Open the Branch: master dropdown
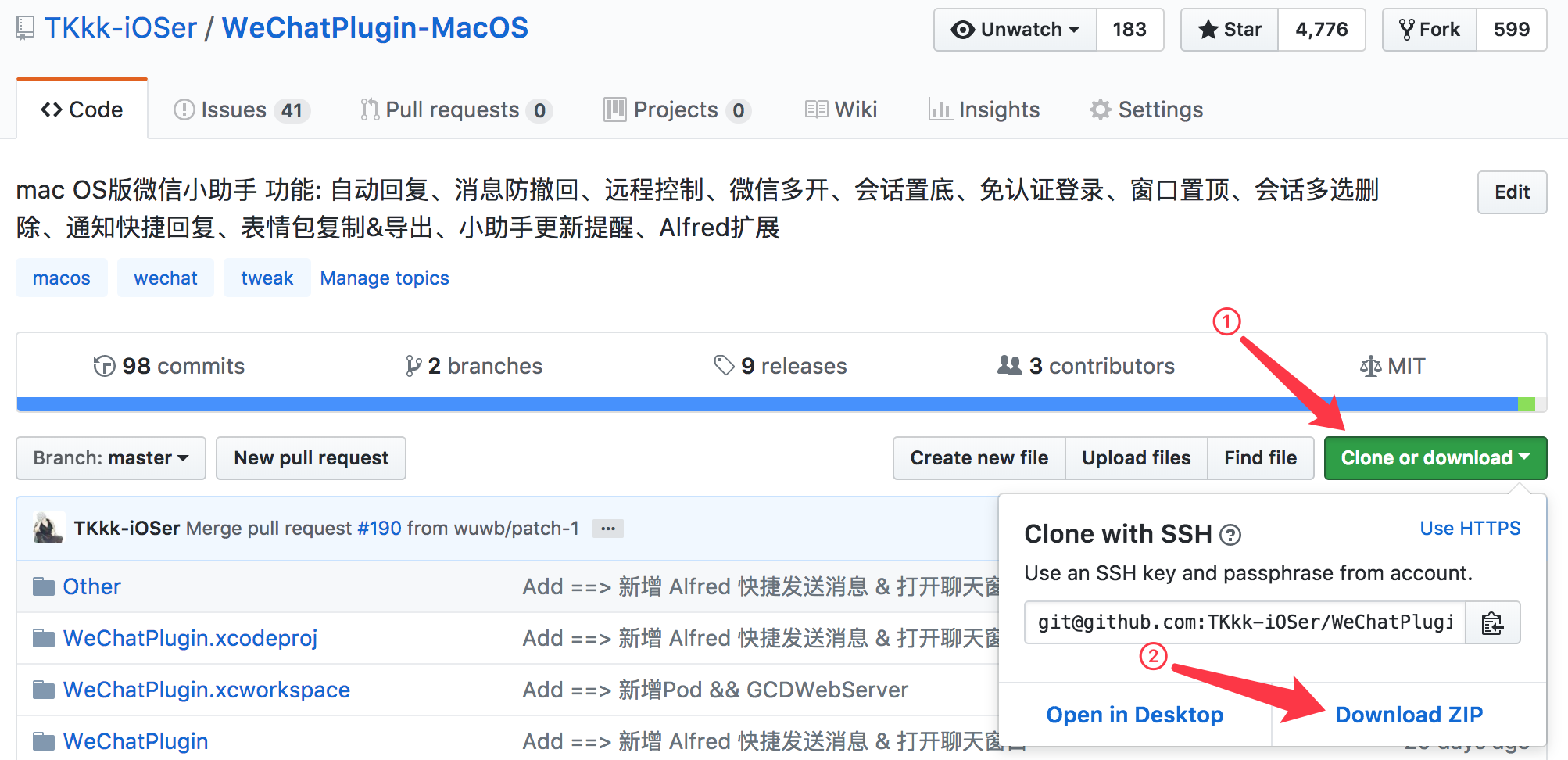 pyautogui.click(x=111, y=458)
